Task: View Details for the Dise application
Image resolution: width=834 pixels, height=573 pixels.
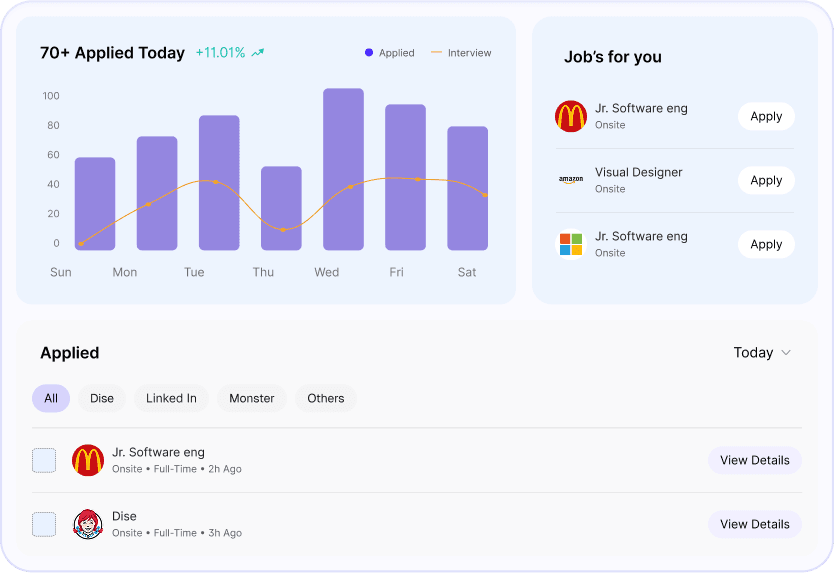Action: tap(755, 524)
